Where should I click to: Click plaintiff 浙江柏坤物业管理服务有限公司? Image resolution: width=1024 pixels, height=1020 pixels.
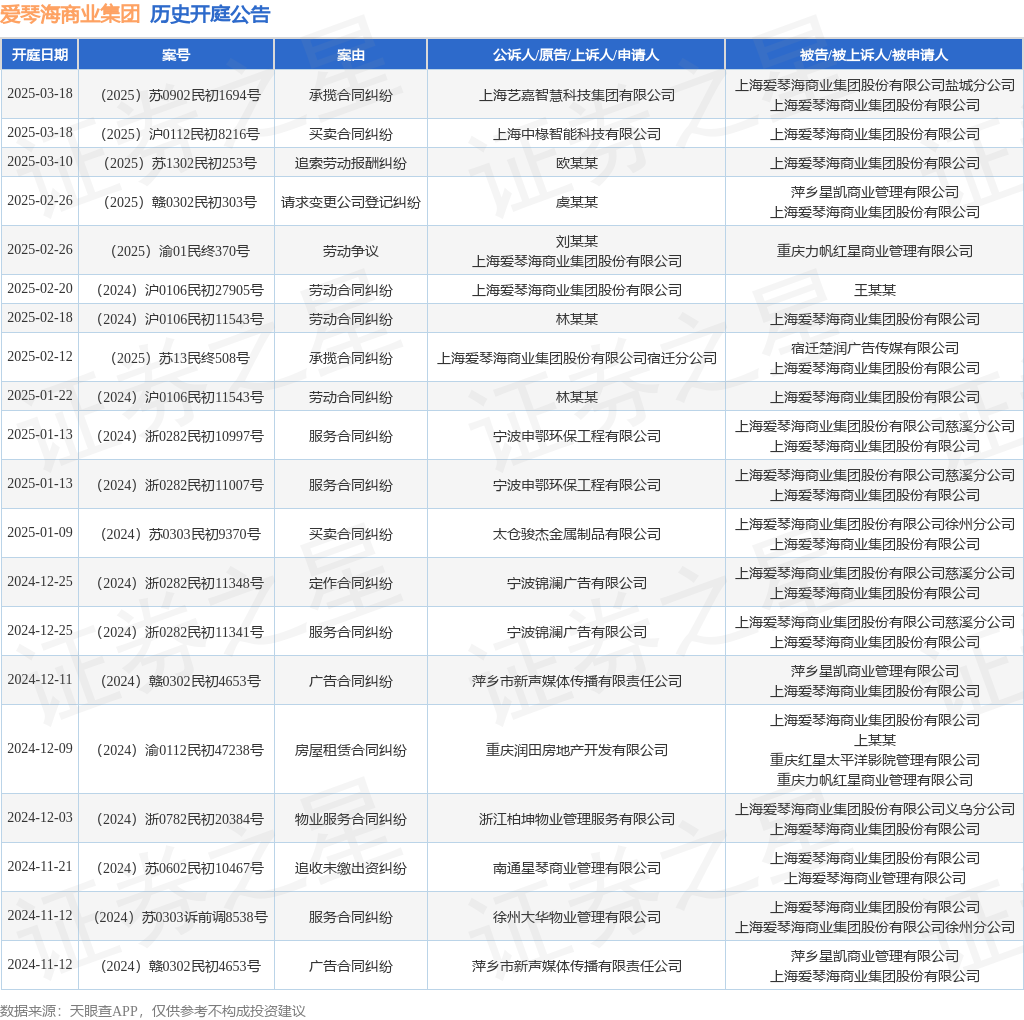577,820
